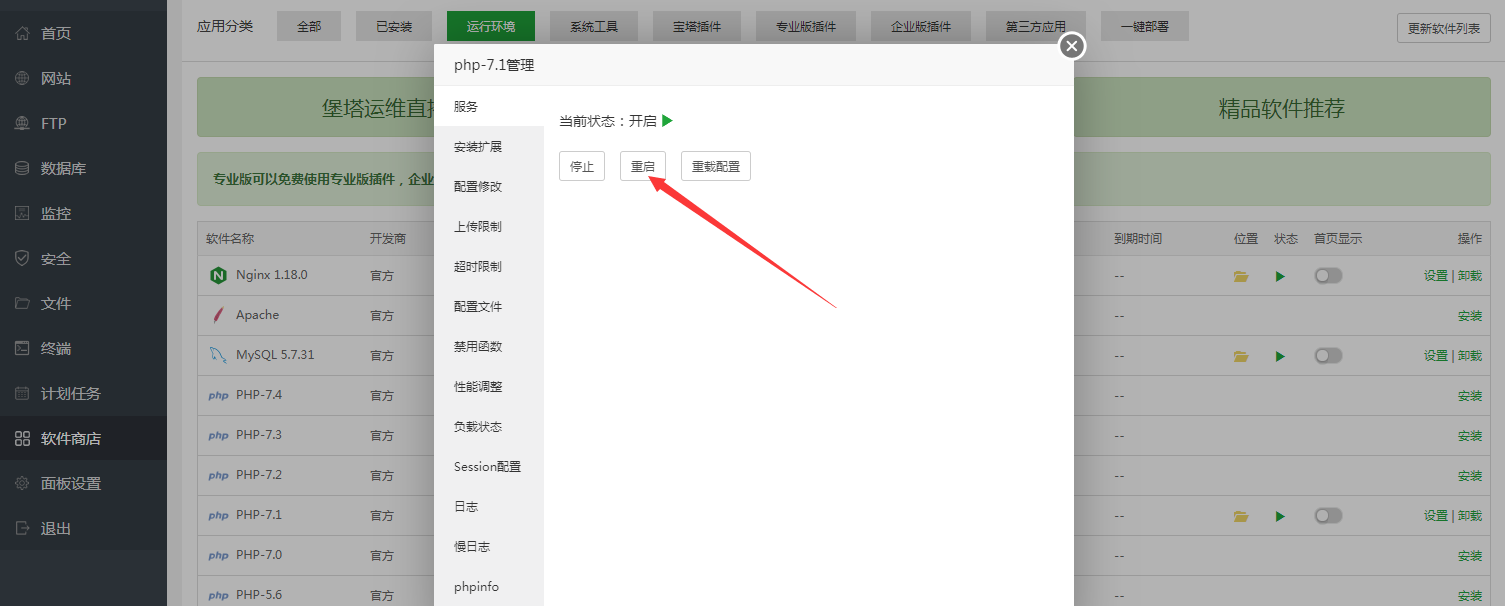
Task: Select the 第三方应用 category
Action: pyautogui.click(x=1036, y=27)
